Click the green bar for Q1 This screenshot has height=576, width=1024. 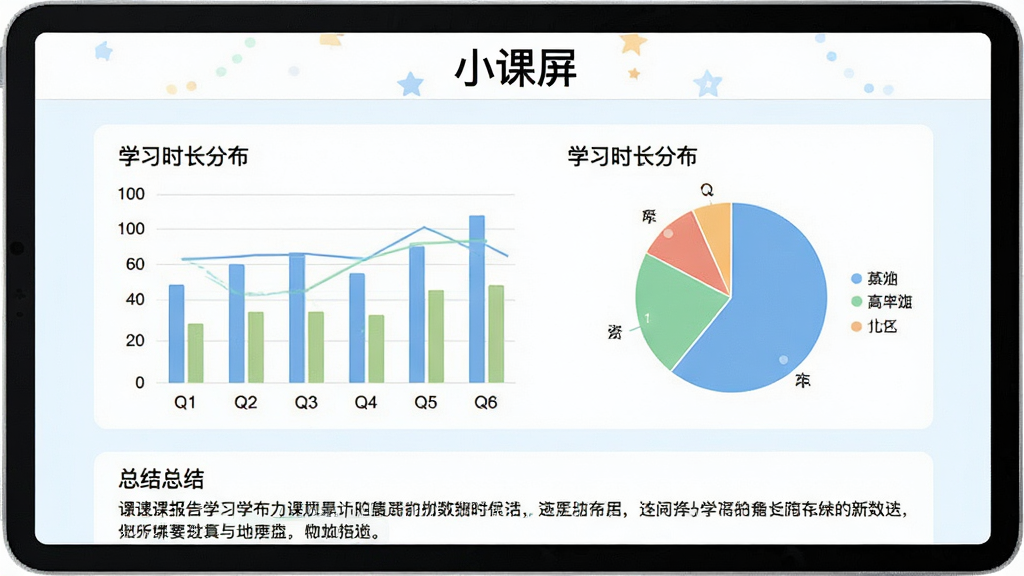(195, 353)
